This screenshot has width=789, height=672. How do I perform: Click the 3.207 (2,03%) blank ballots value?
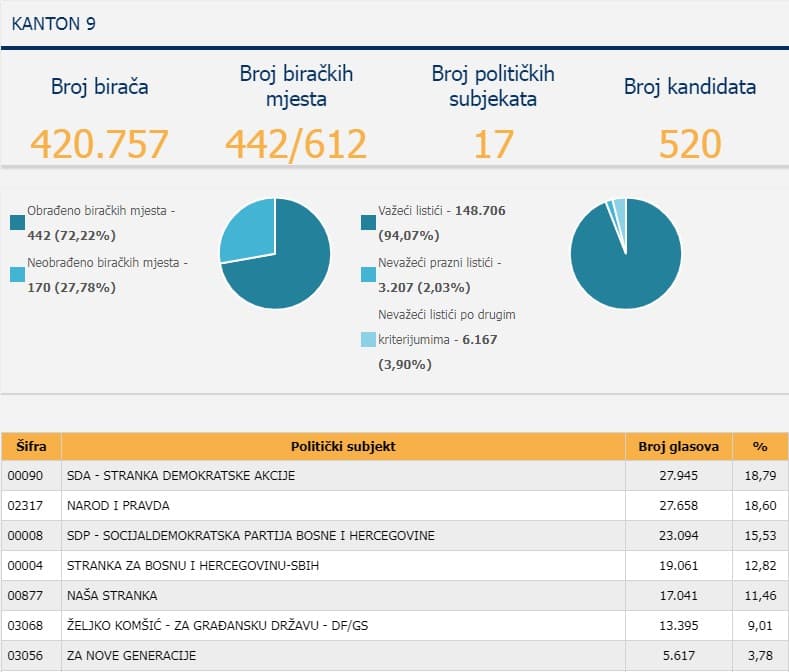424,287
